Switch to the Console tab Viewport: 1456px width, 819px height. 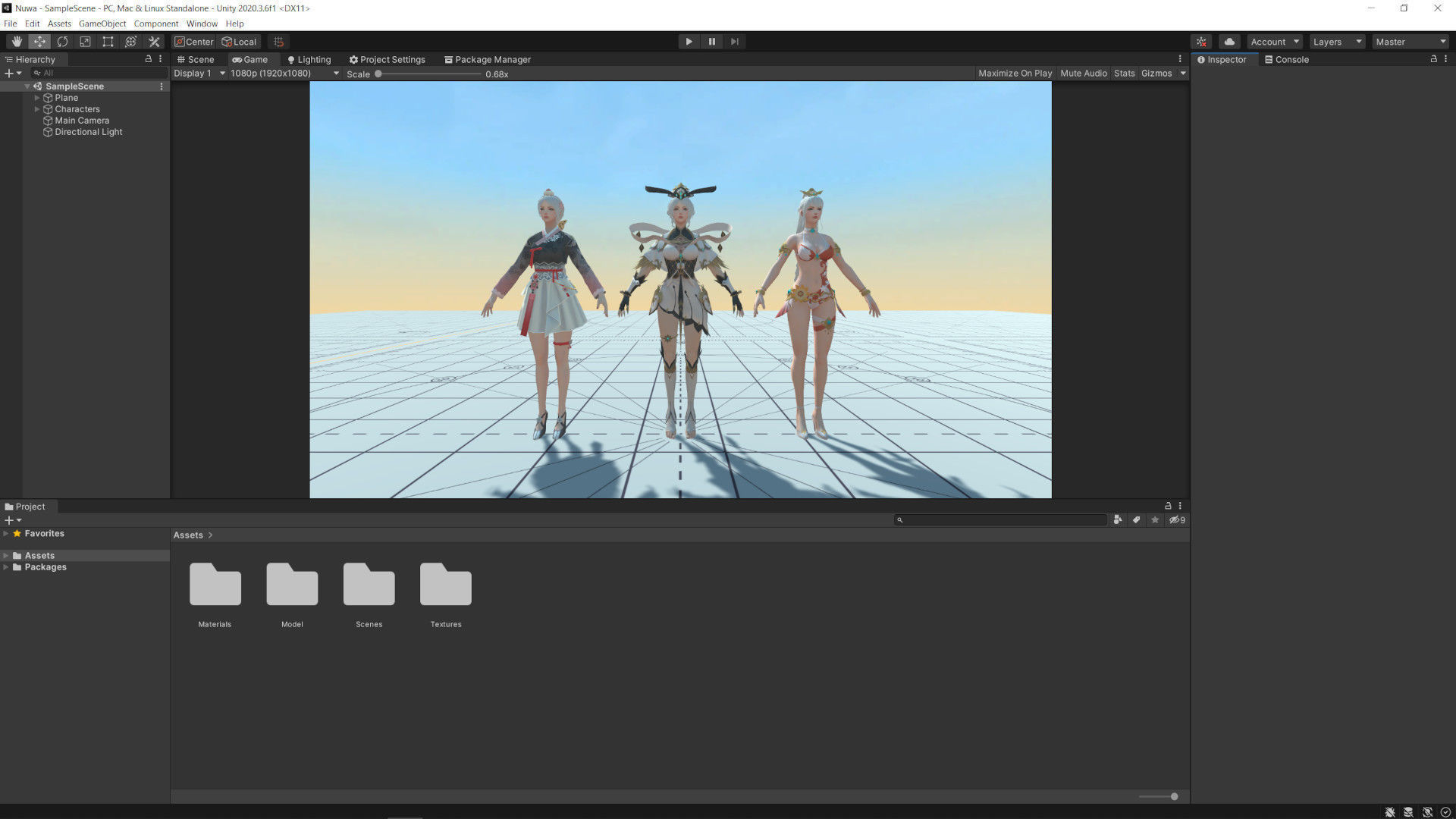click(1287, 59)
